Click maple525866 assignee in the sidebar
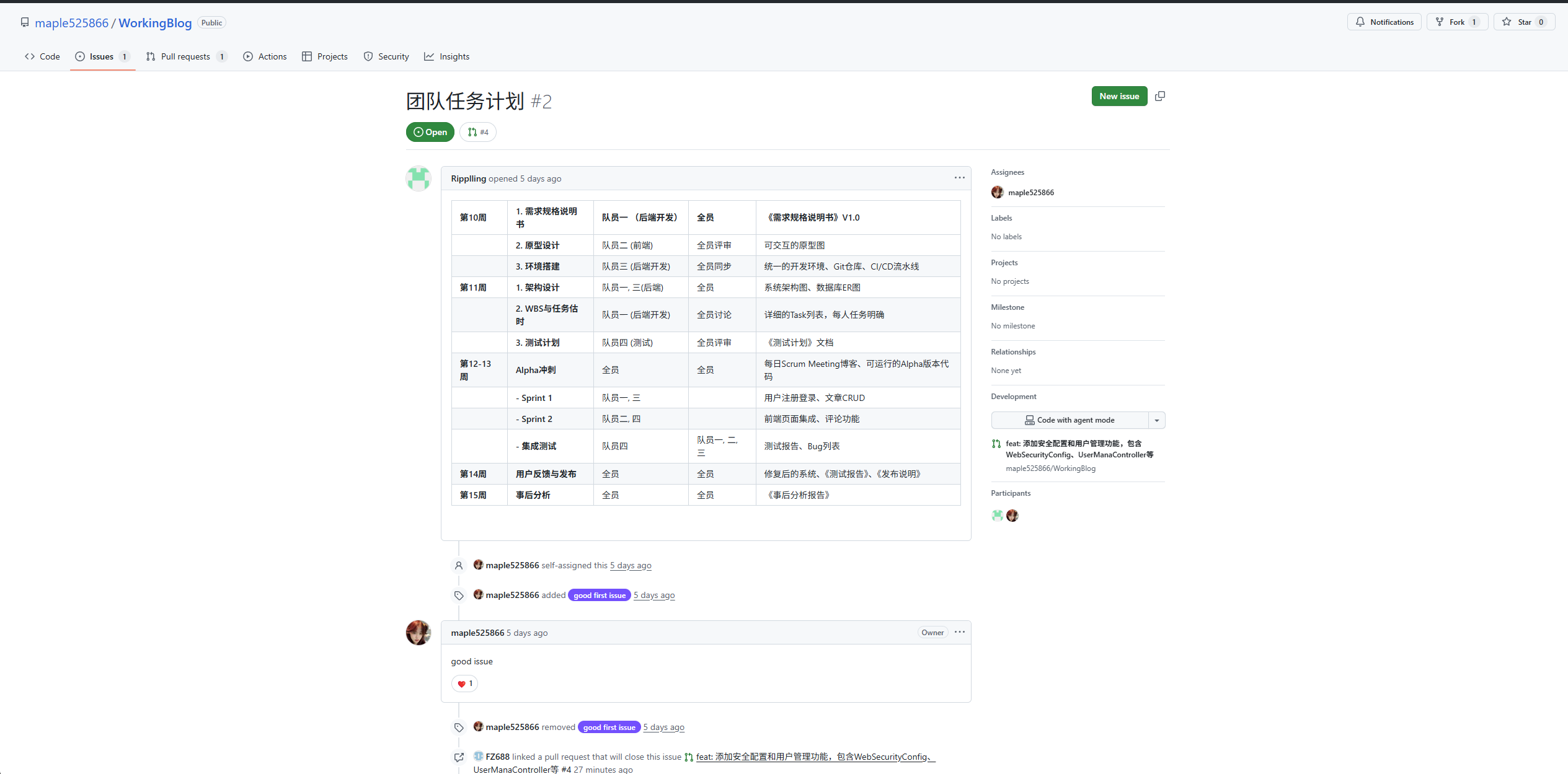1568x774 pixels. (x=1030, y=193)
